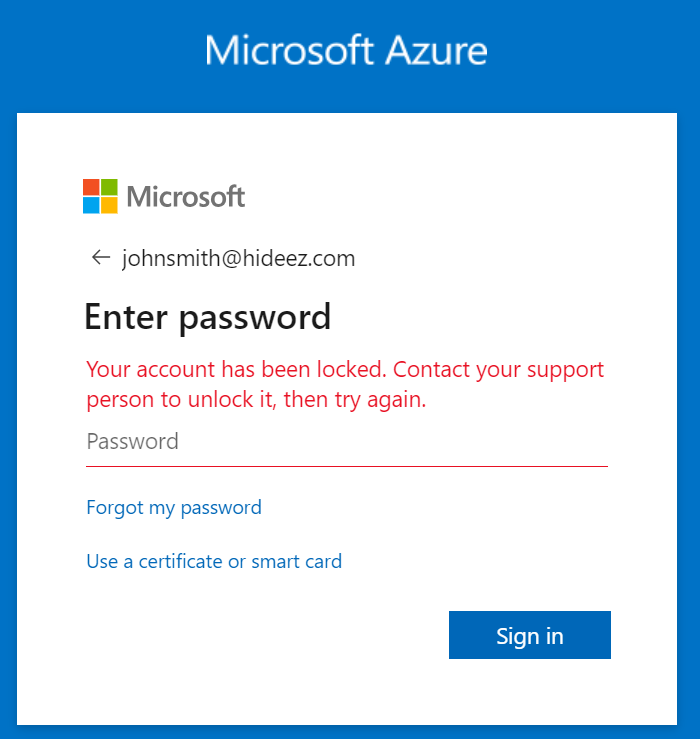The image size is (700, 739).
Task: Click the red square of the Microsoft logo
Action: (91, 187)
